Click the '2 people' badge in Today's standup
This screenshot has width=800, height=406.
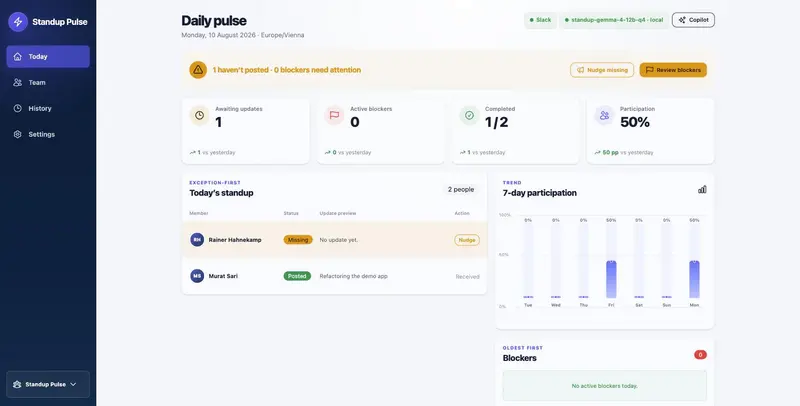coord(461,190)
